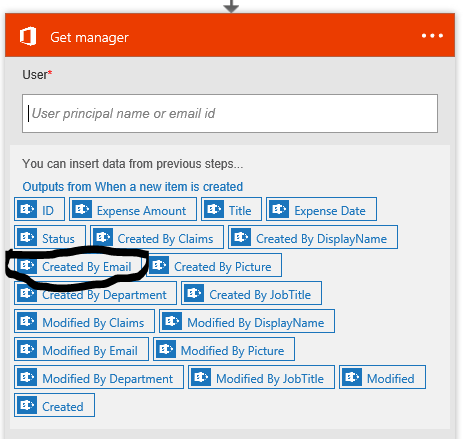Insert the Created By Picture token
The image size is (475, 439).
tap(214, 265)
